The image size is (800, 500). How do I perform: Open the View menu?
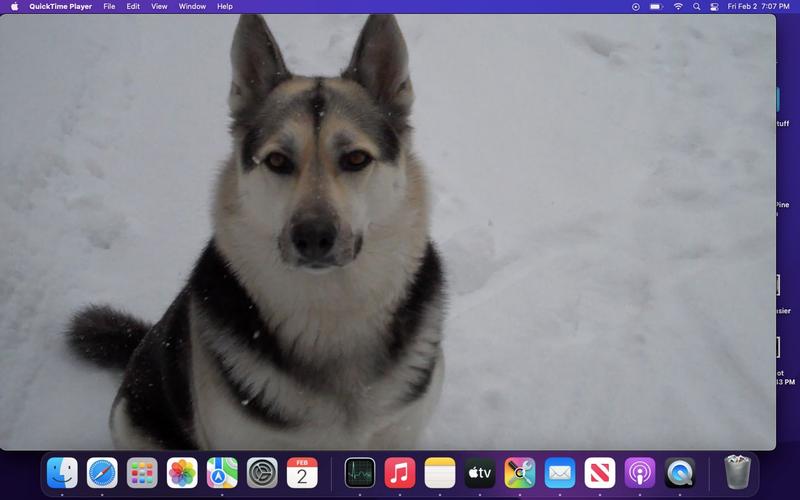point(159,6)
